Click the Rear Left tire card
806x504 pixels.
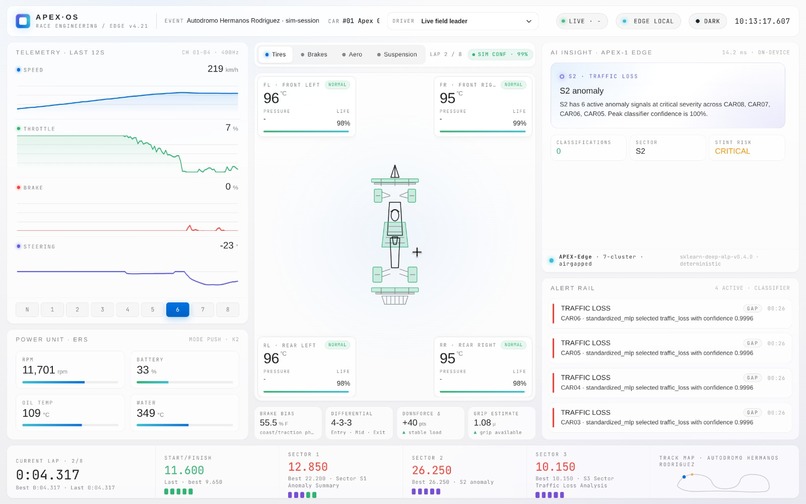(306, 367)
